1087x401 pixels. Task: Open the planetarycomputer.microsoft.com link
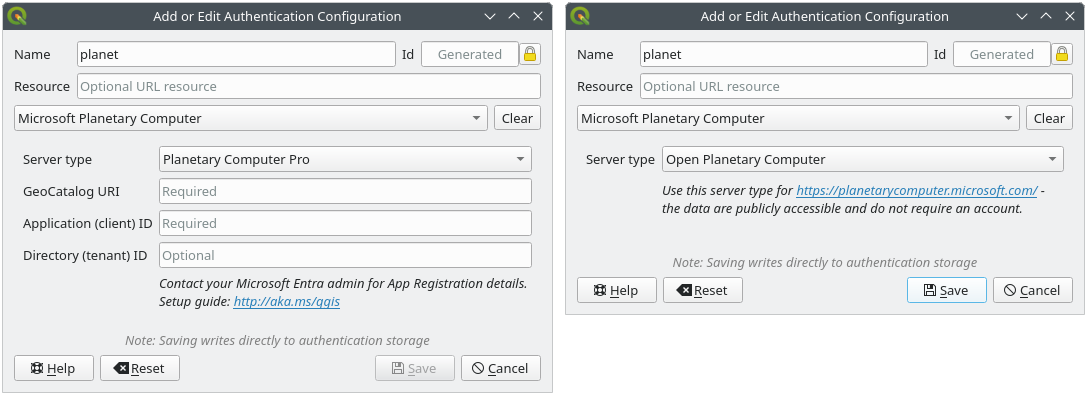[x=916, y=190]
